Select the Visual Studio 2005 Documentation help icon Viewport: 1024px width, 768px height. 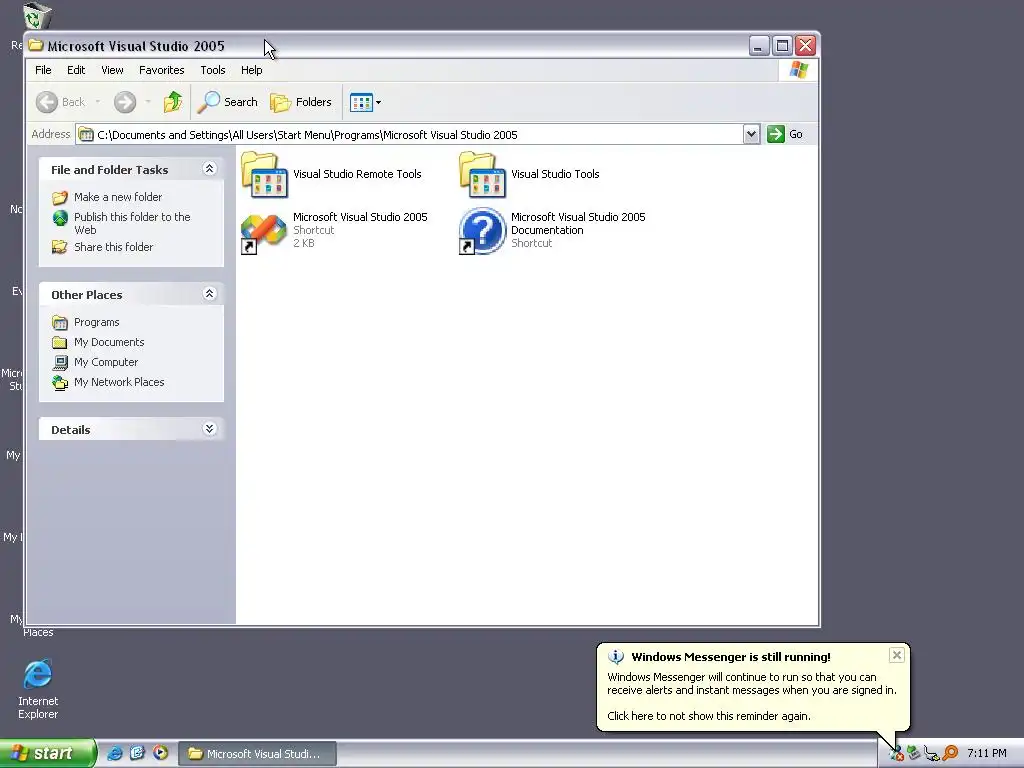(483, 231)
